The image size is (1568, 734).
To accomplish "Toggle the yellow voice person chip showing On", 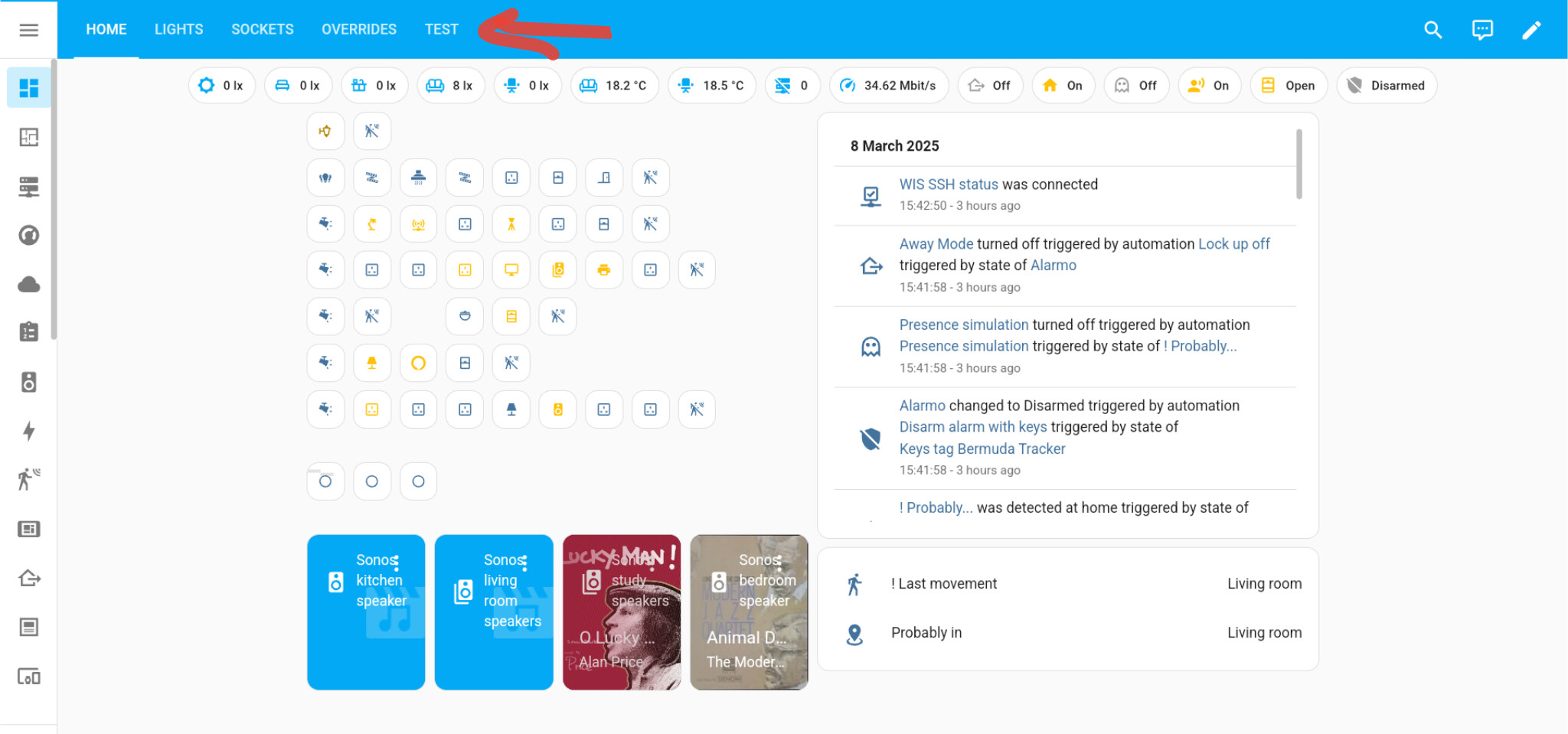I will (x=1210, y=85).
